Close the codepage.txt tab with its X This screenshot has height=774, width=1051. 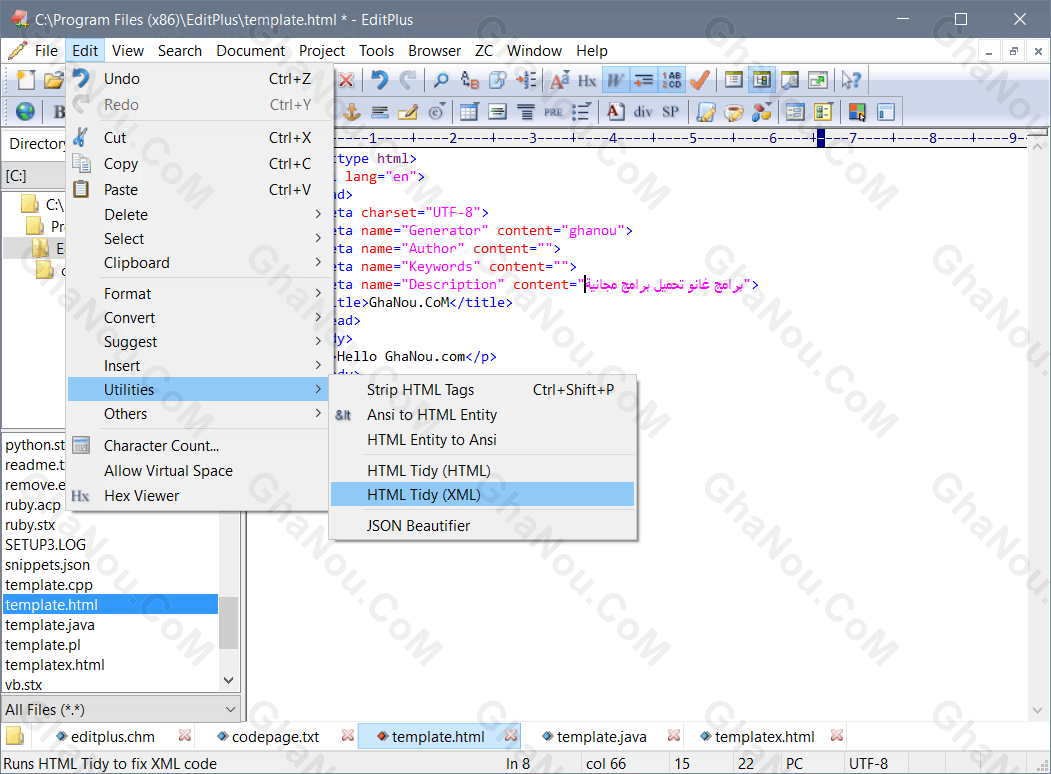click(347, 736)
